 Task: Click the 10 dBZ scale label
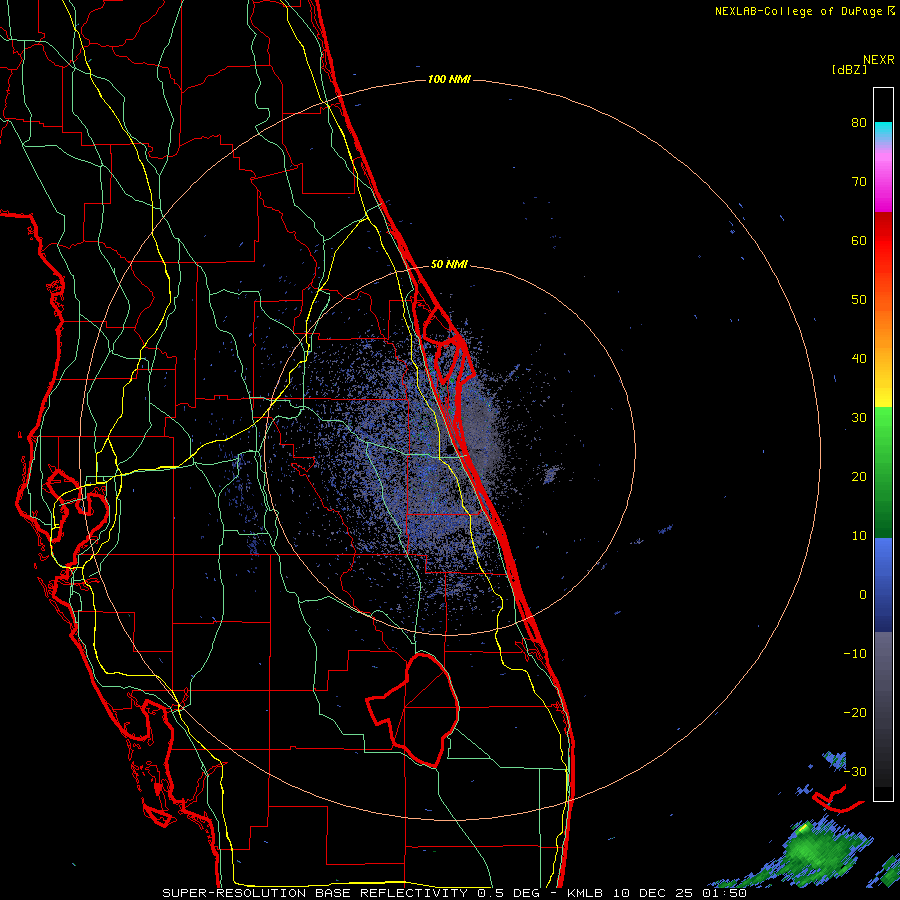click(x=859, y=536)
